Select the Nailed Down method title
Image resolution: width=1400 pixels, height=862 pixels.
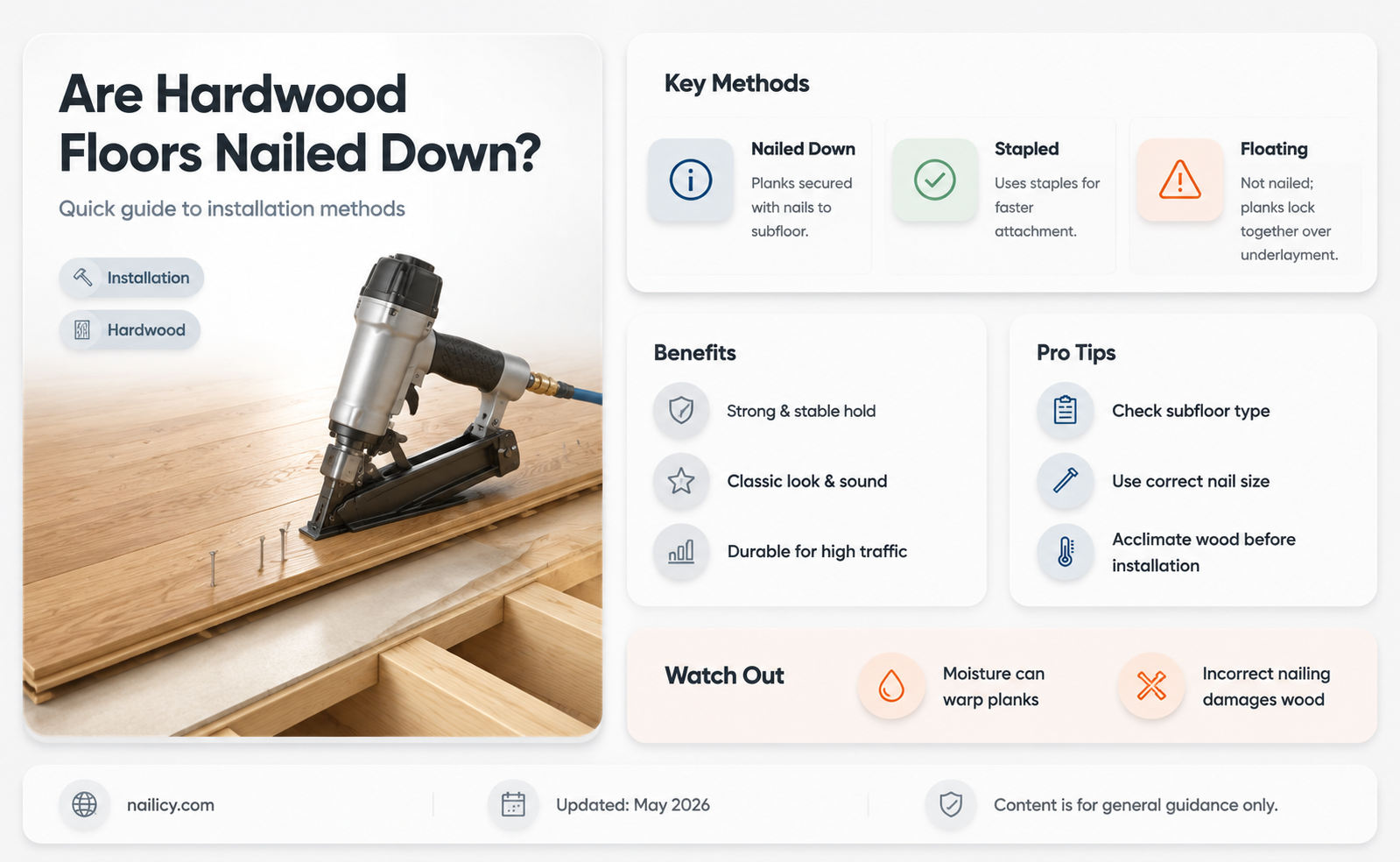(x=803, y=149)
